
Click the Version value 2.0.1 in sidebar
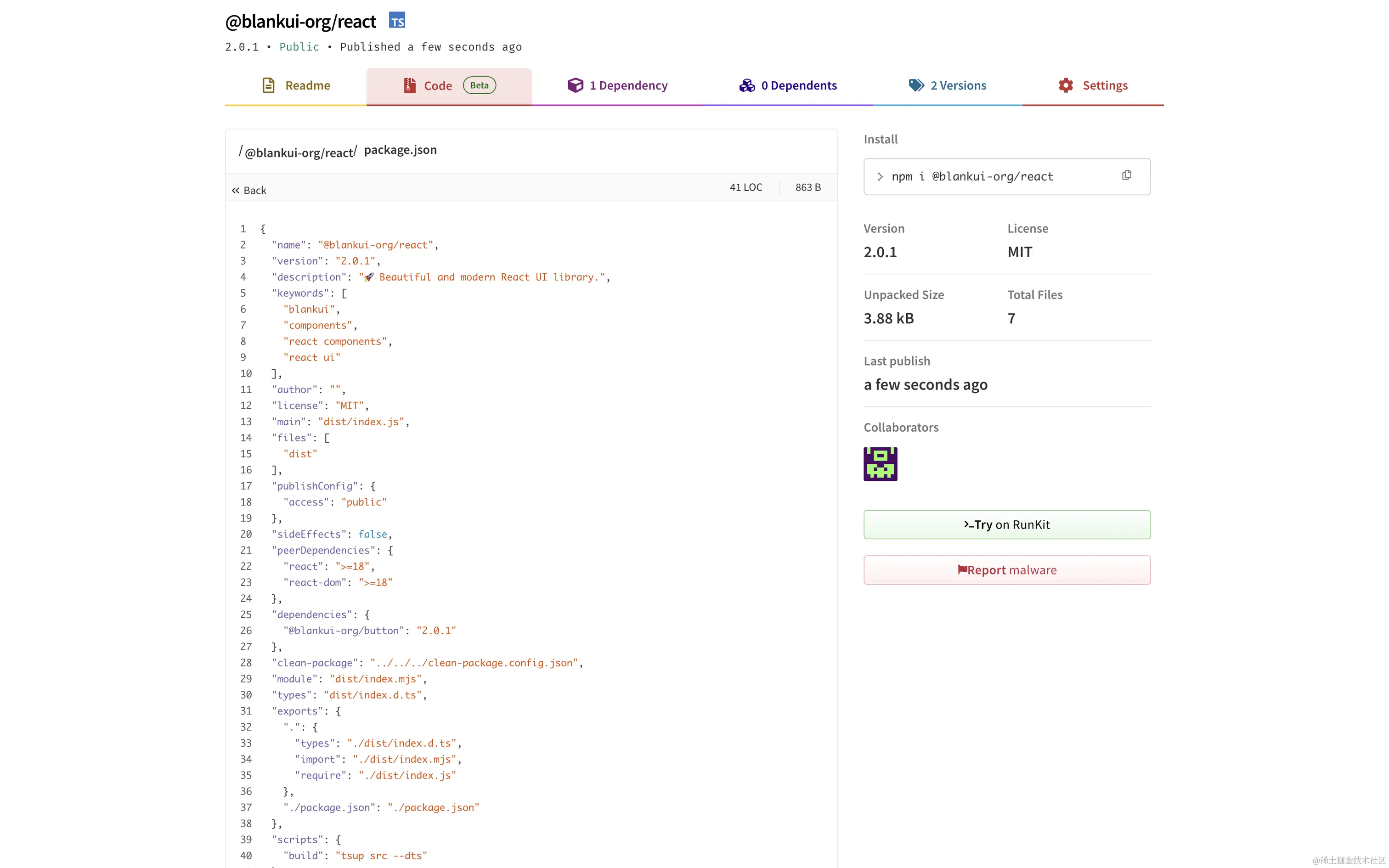click(x=880, y=252)
